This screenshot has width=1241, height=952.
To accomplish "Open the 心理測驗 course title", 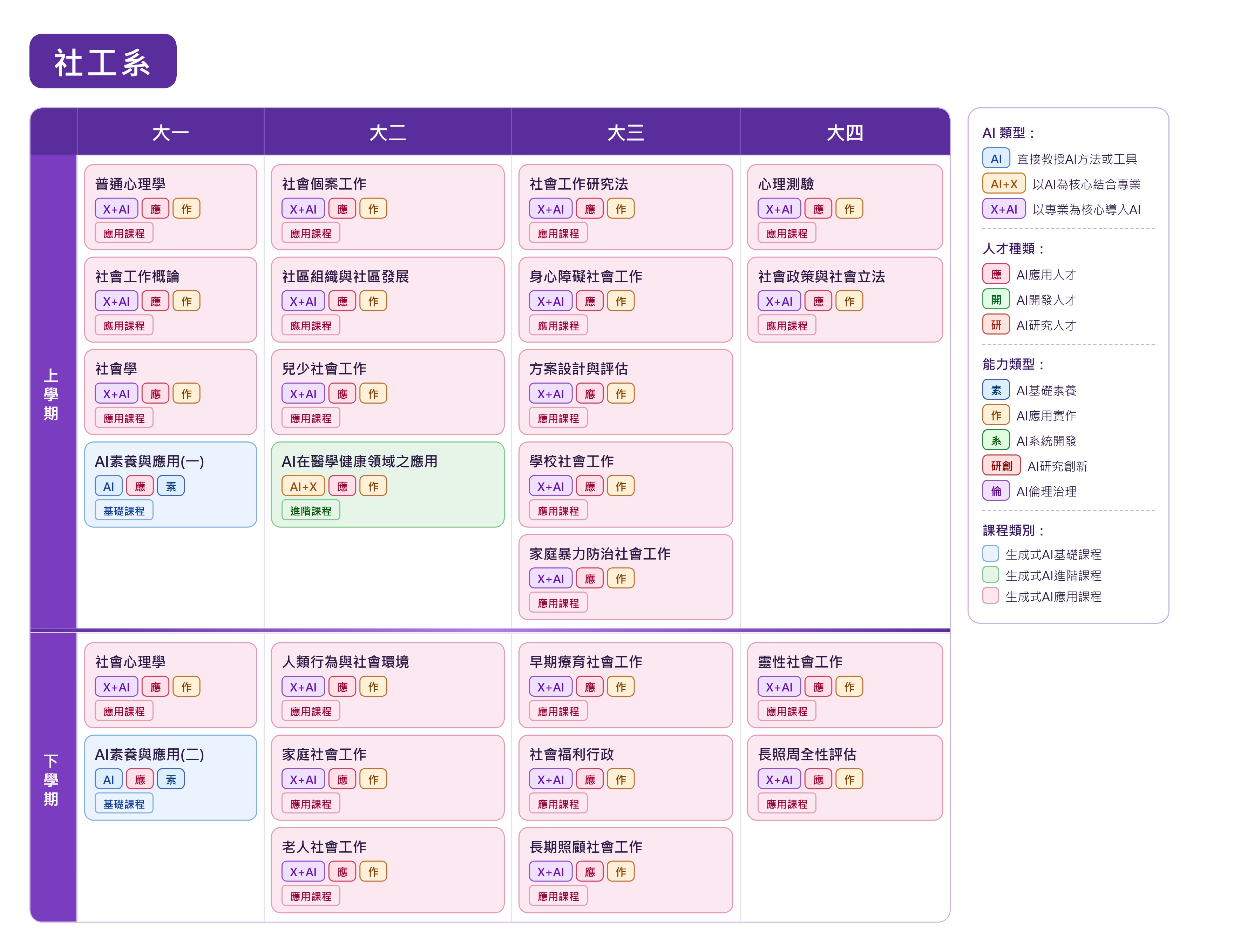I will 786,184.
